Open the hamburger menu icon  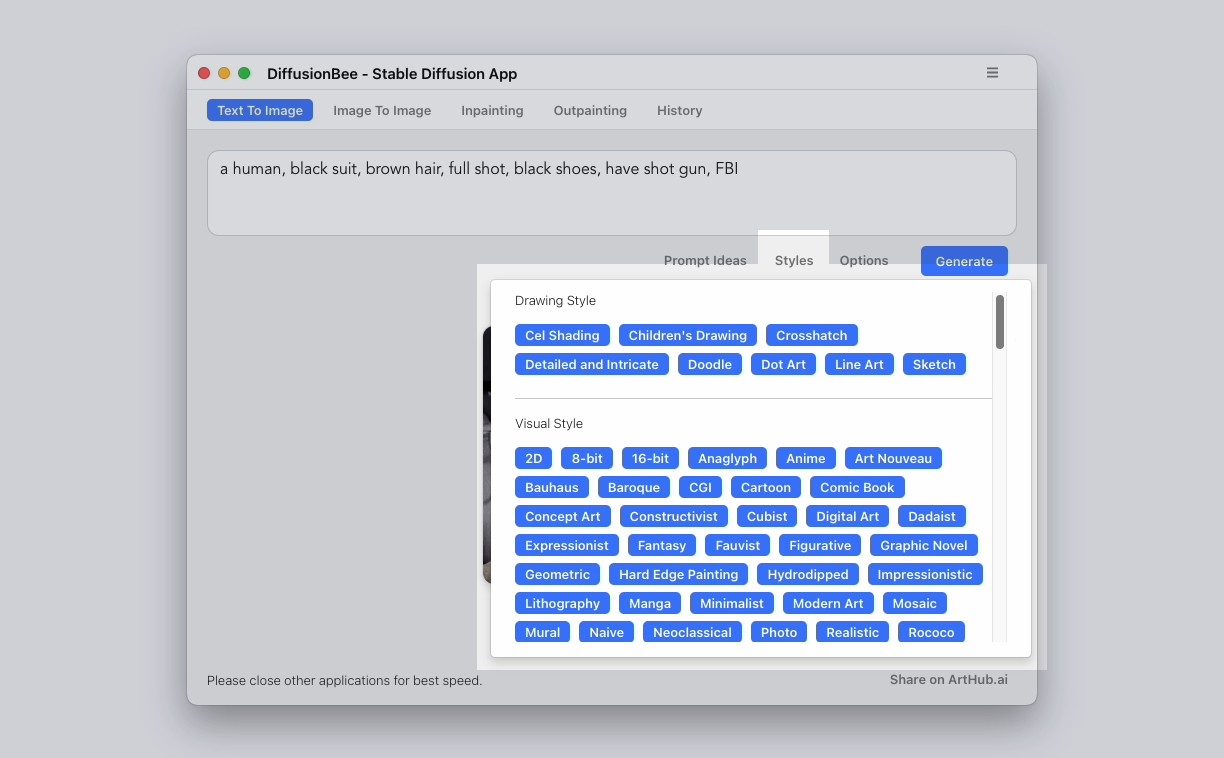pyautogui.click(x=992, y=73)
